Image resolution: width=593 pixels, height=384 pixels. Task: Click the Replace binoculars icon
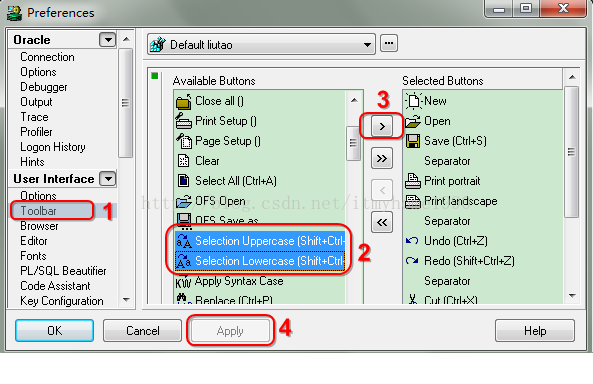tap(183, 299)
